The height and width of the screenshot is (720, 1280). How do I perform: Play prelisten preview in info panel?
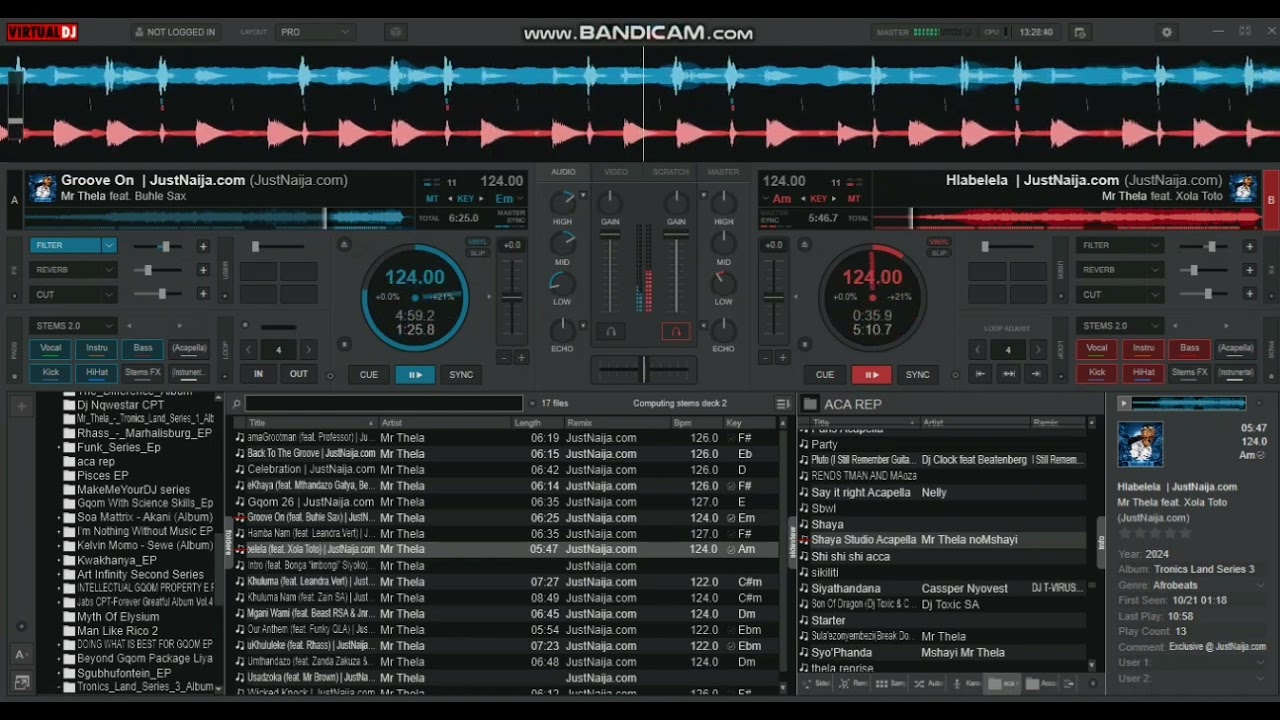(1124, 404)
